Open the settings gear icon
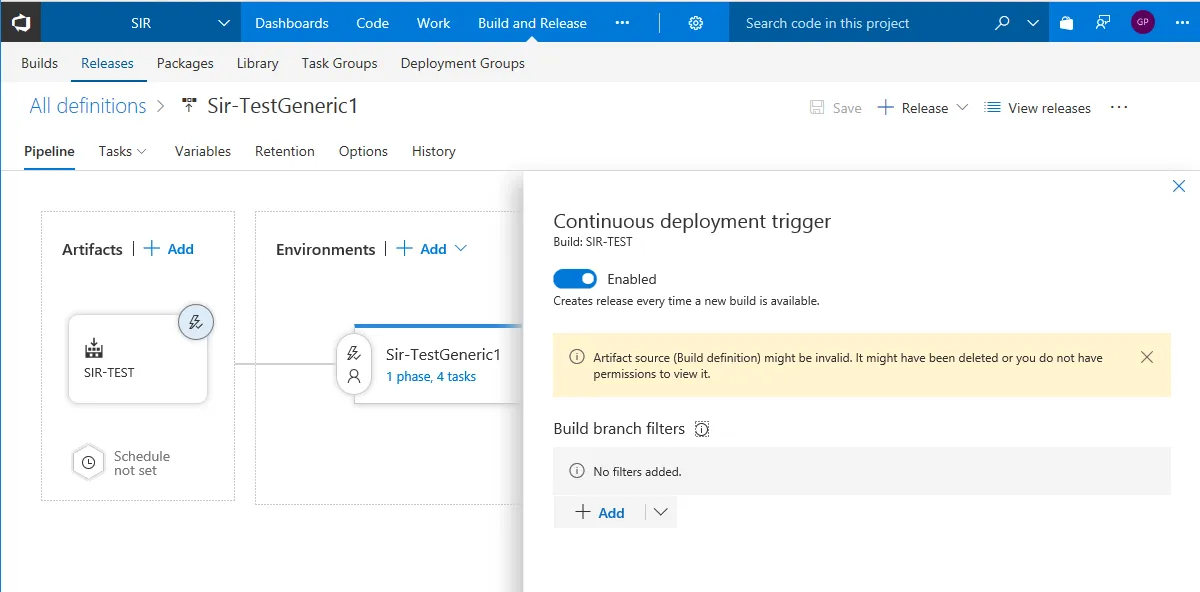Viewport: 1200px width, 592px height. [696, 23]
